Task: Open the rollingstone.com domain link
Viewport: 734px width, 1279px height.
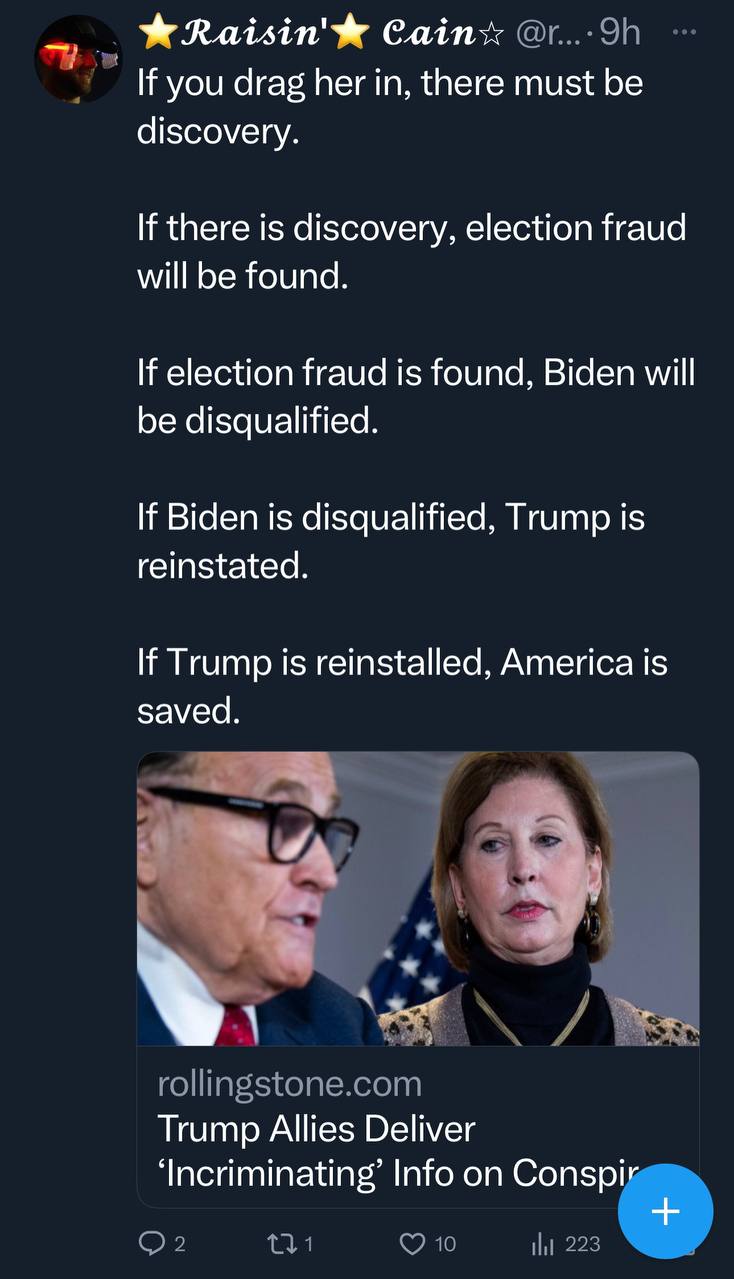Action: tap(289, 1083)
